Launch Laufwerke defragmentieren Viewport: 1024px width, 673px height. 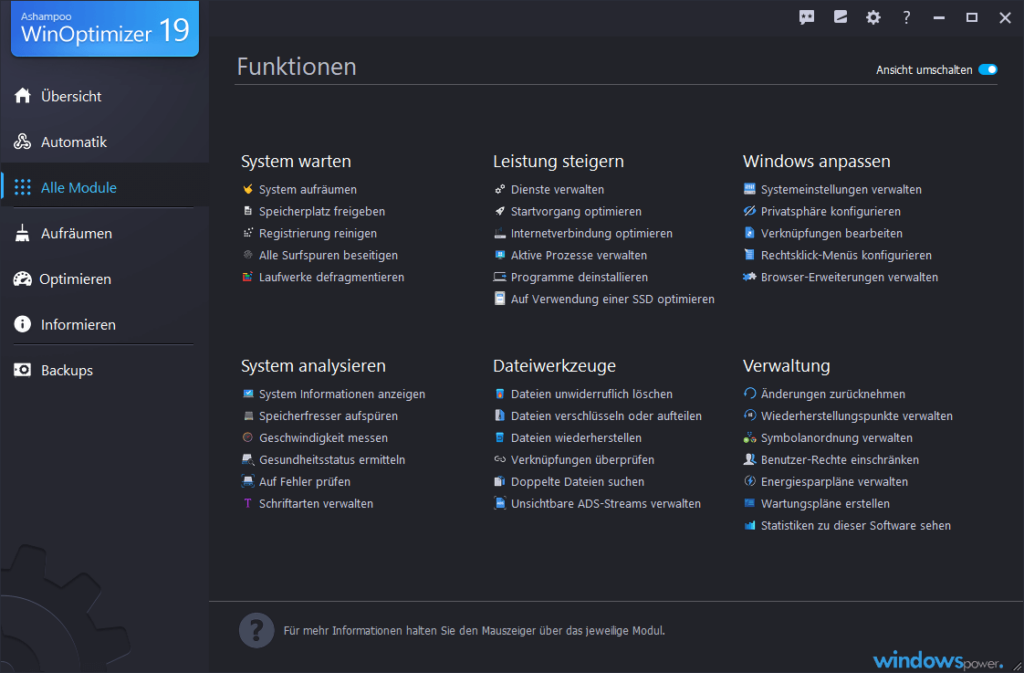331,277
